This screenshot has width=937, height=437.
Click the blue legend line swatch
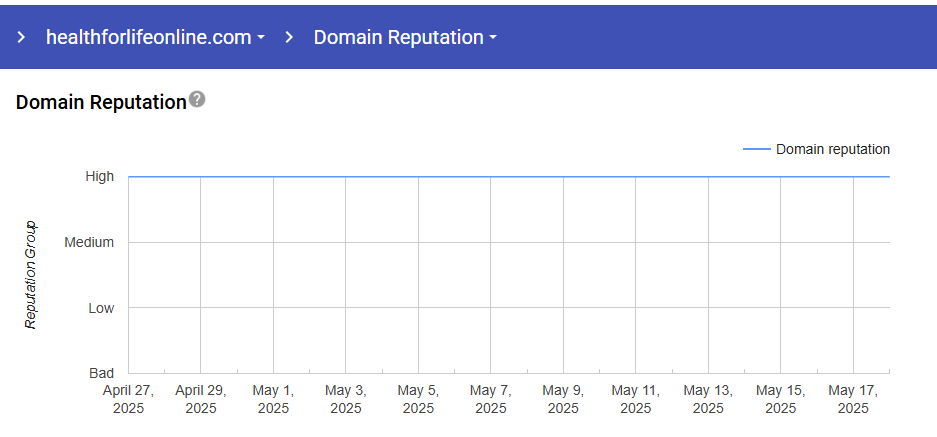pos(756,150)
